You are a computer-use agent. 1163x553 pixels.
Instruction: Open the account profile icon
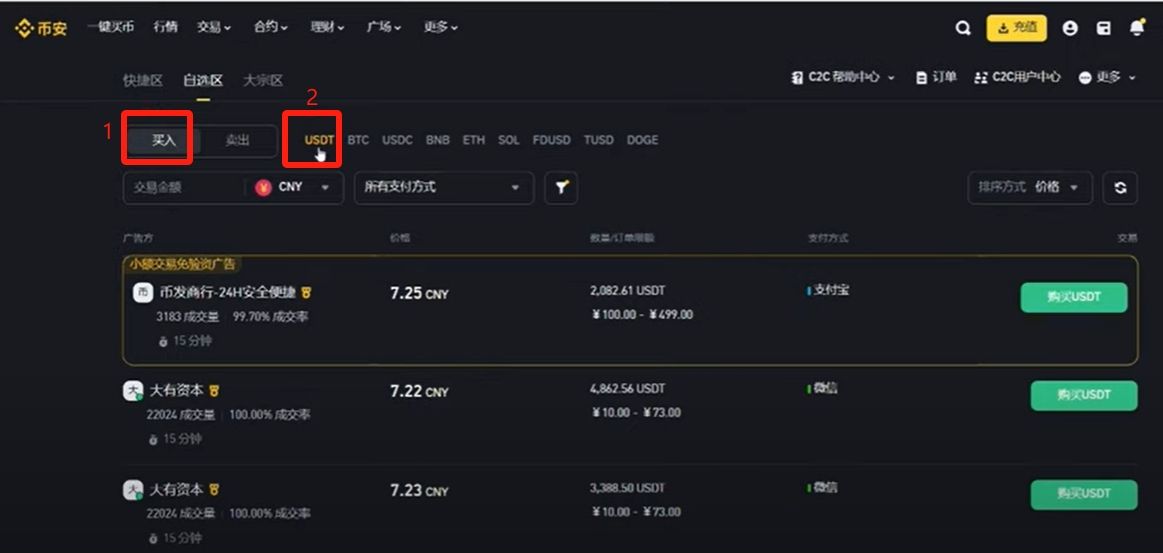(x=1070, y=29)
